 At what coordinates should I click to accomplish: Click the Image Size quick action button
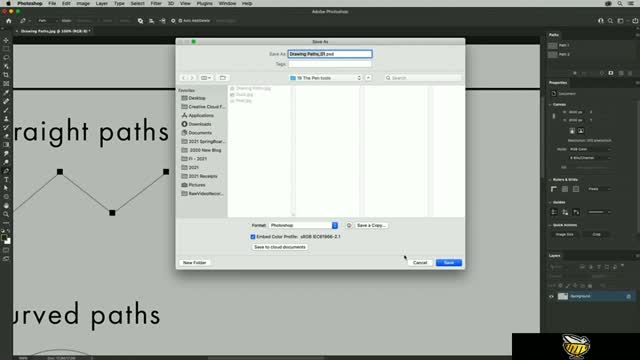pyautogui.click(x=564, y=234)
